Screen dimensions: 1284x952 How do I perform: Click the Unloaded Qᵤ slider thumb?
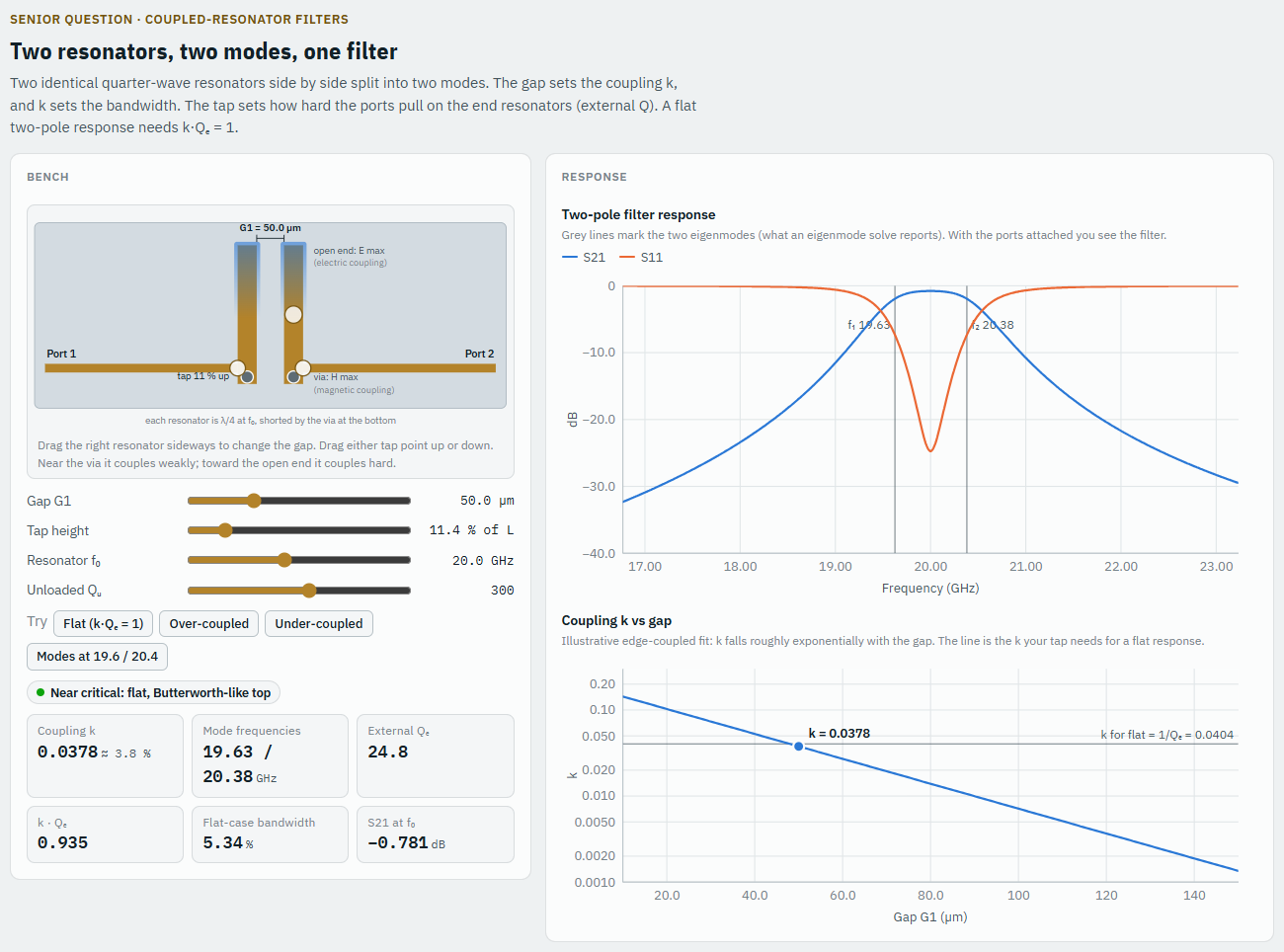[309, 591]
